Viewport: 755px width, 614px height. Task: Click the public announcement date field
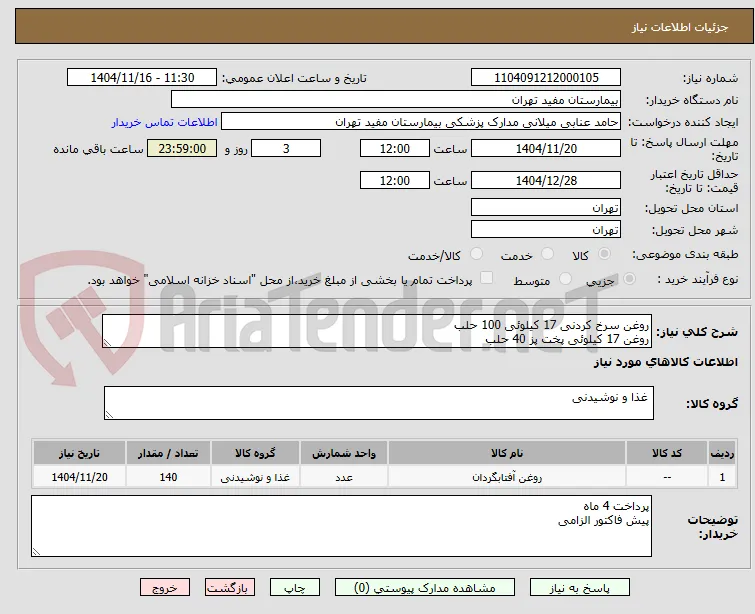point(142,78)
